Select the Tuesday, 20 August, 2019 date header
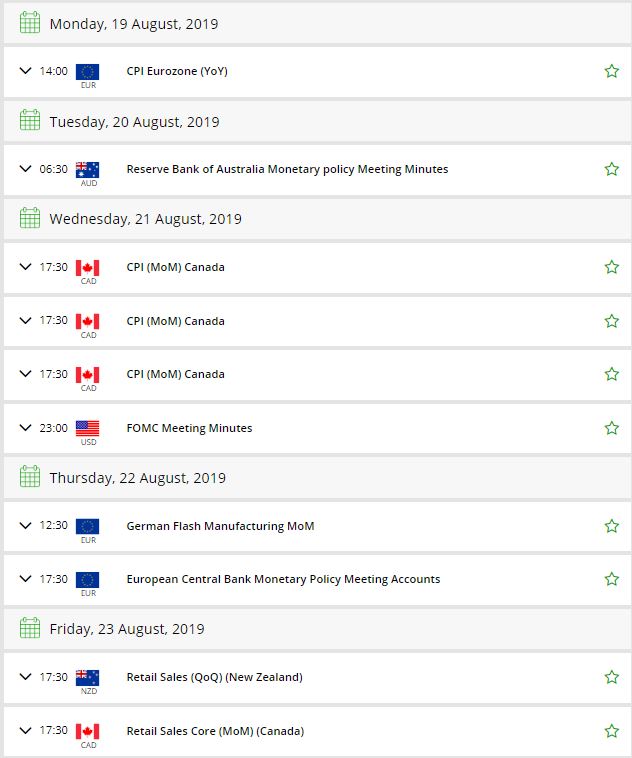Viewport: 632px width, 758px height. [134, 122]
